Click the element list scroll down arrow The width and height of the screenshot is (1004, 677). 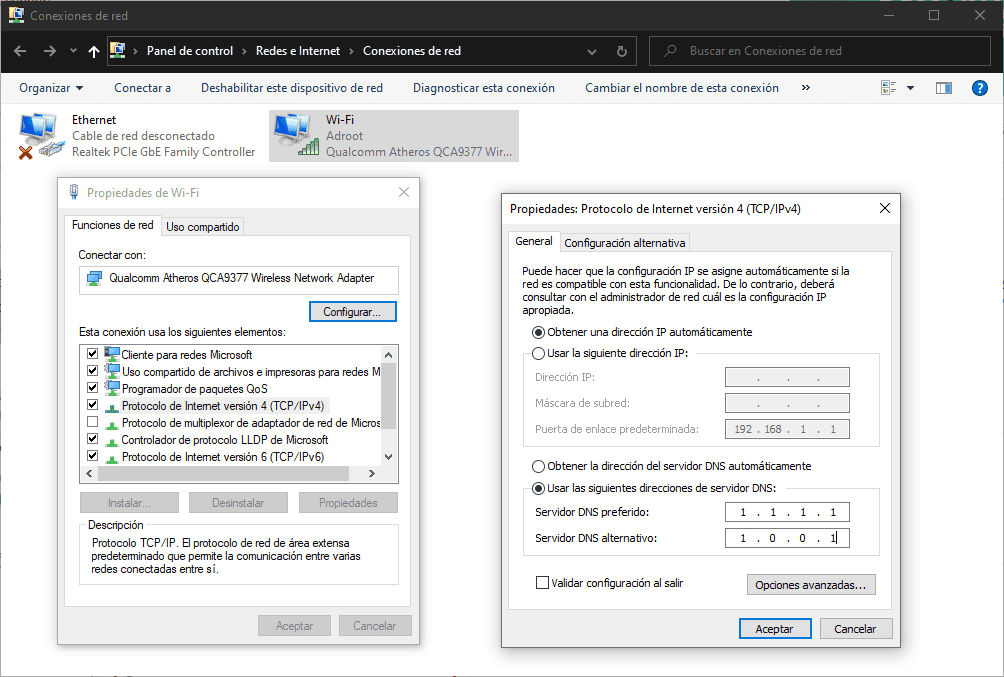tap(388, 457)
